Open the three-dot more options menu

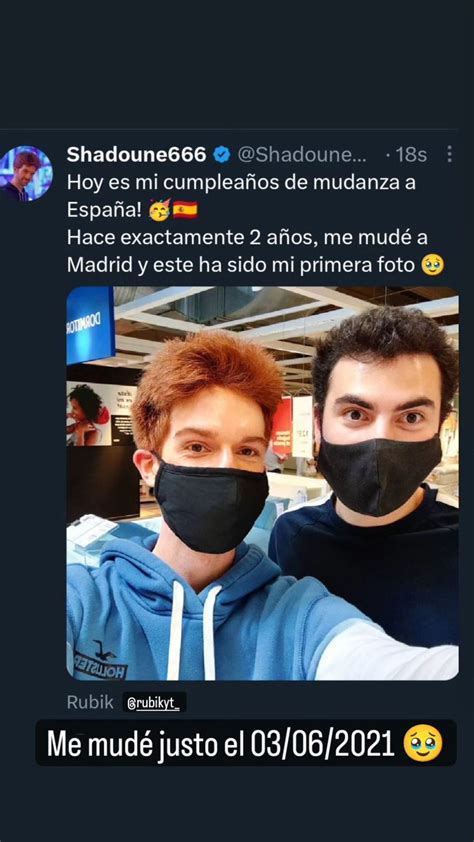(449, 155)
